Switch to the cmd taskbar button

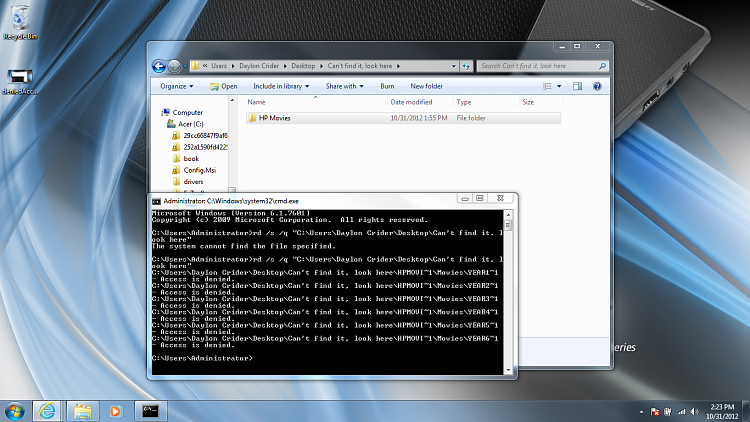point(150,411)
